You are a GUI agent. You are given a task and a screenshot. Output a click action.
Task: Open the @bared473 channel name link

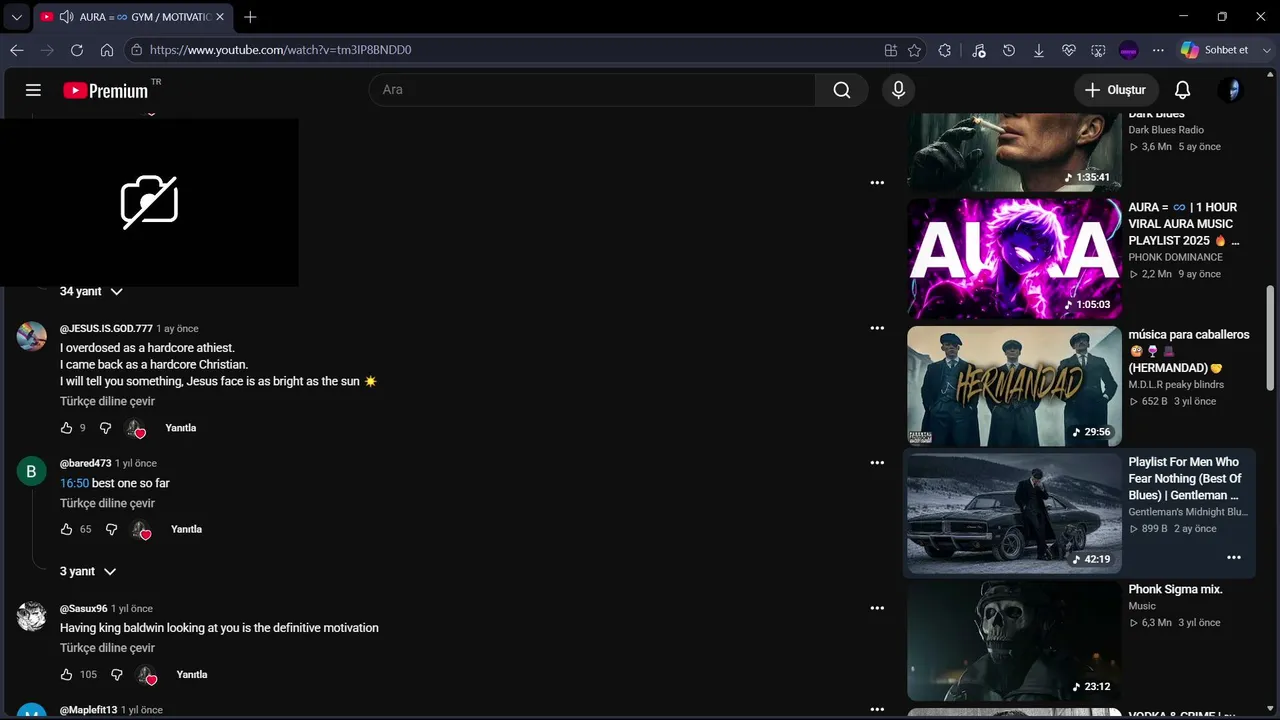point(86,463)
